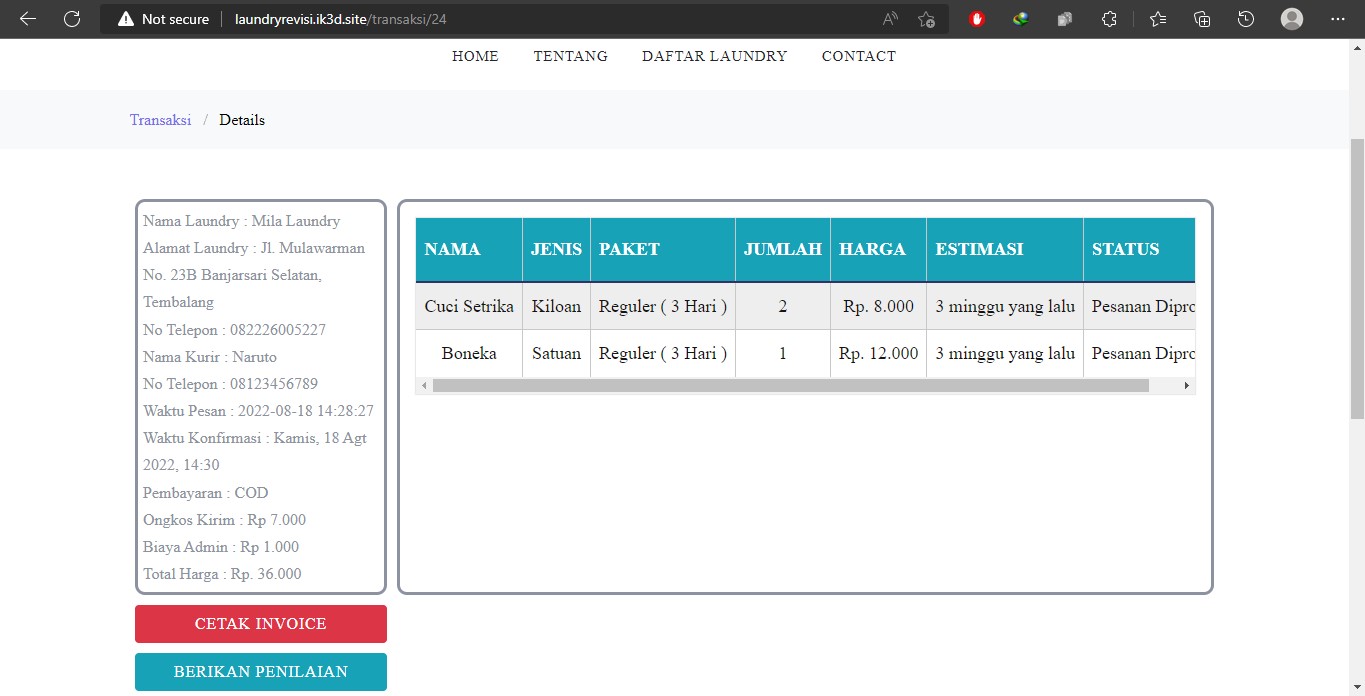Reload the page with the refresh icon
1365x696 pixels.
[x=72, y=19]
